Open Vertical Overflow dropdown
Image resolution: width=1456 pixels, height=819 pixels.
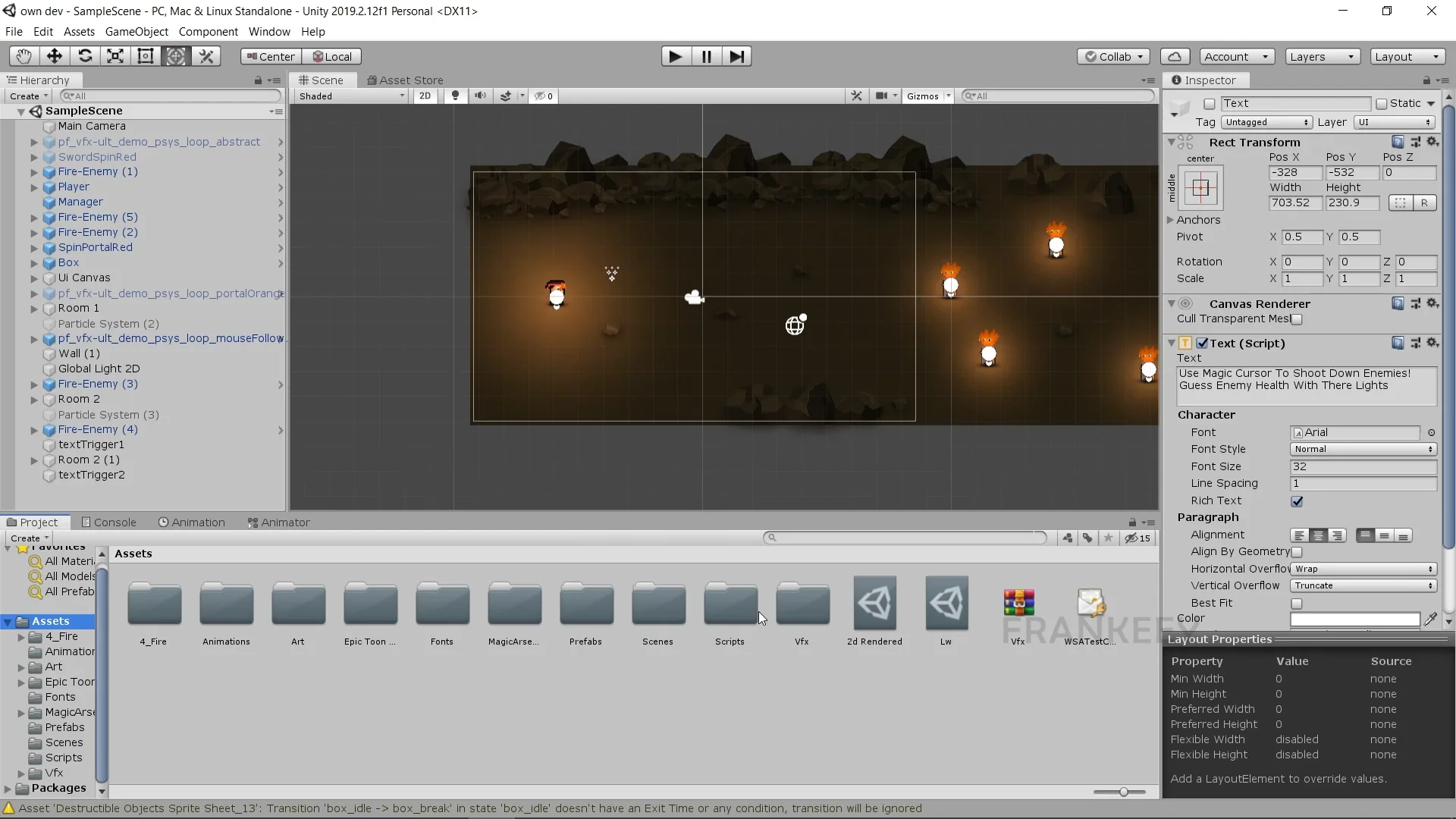pos(1363,585)
